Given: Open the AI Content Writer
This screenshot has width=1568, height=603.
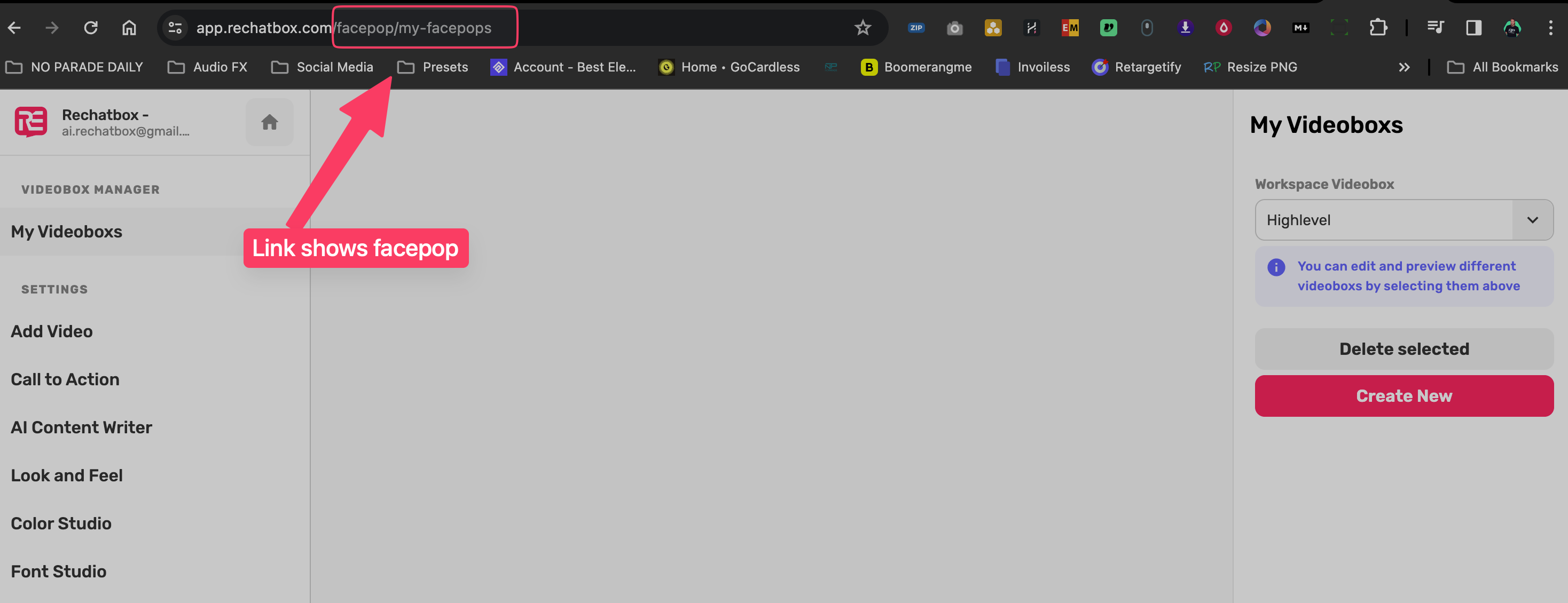Looking at the screenshot, I should 82,427.
